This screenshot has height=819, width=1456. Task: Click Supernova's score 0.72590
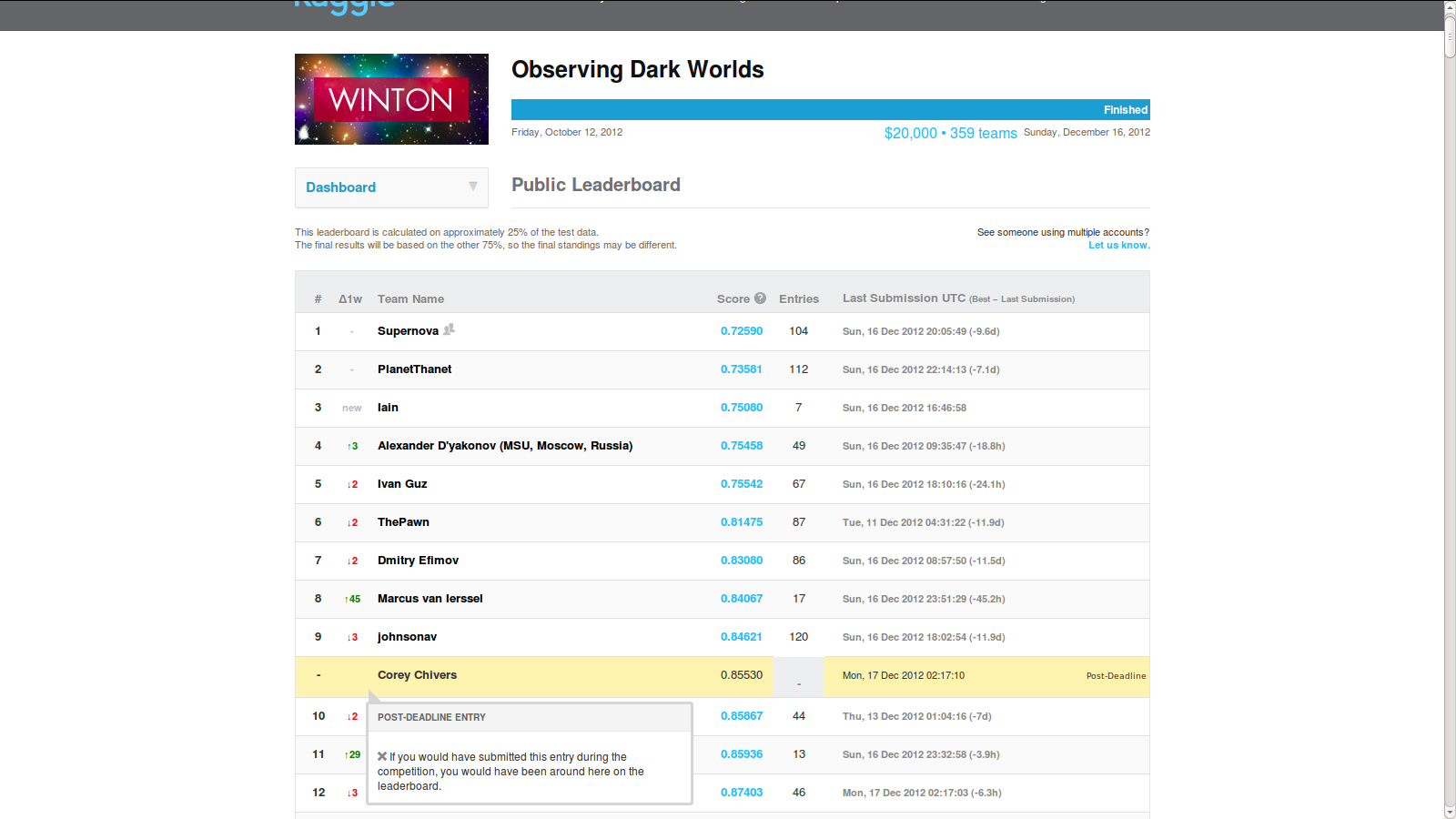pos(741,331)
